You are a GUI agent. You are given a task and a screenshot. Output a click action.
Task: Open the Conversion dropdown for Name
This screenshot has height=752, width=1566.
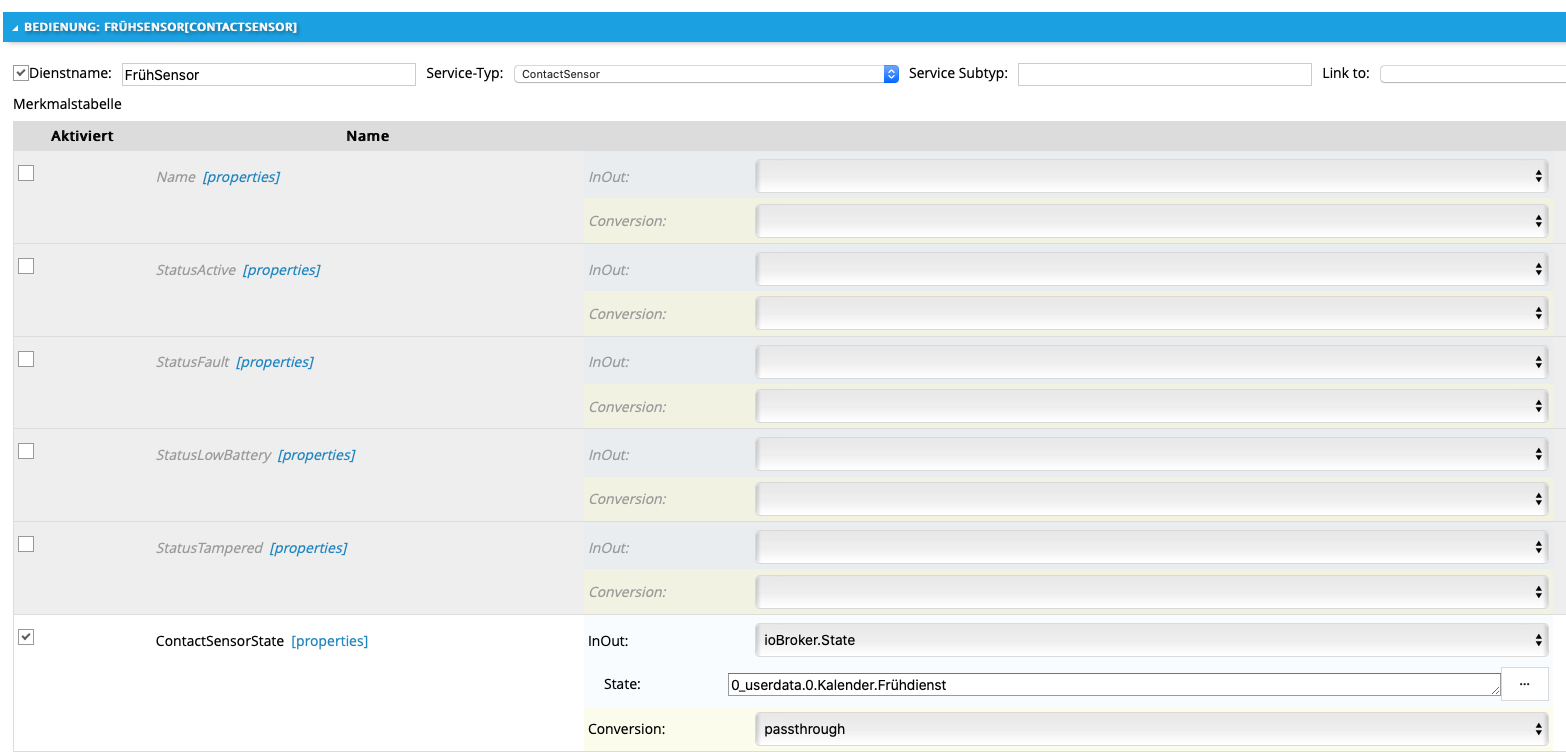coord(1151,221)
